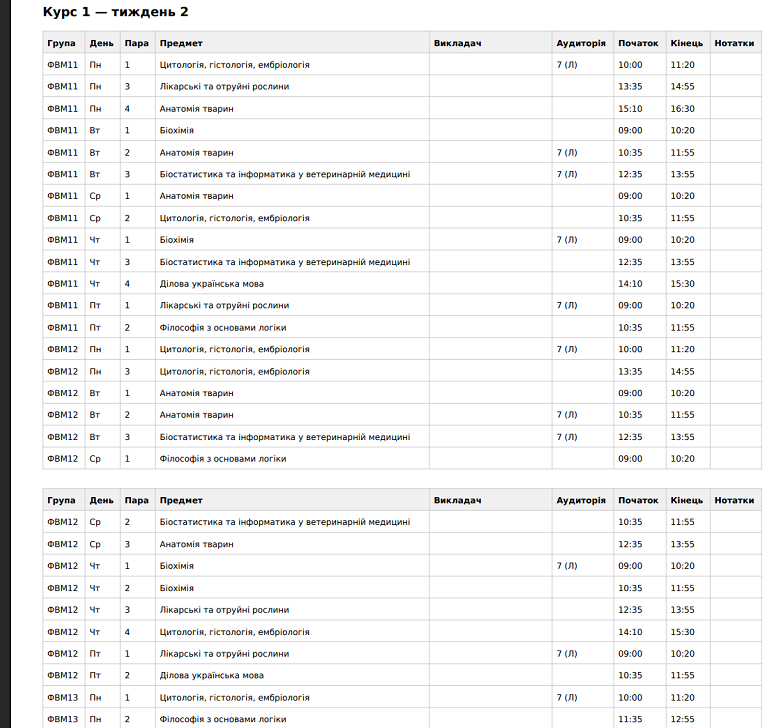
Task: Click the 12:55 end time cell
Action: point(682,719)
